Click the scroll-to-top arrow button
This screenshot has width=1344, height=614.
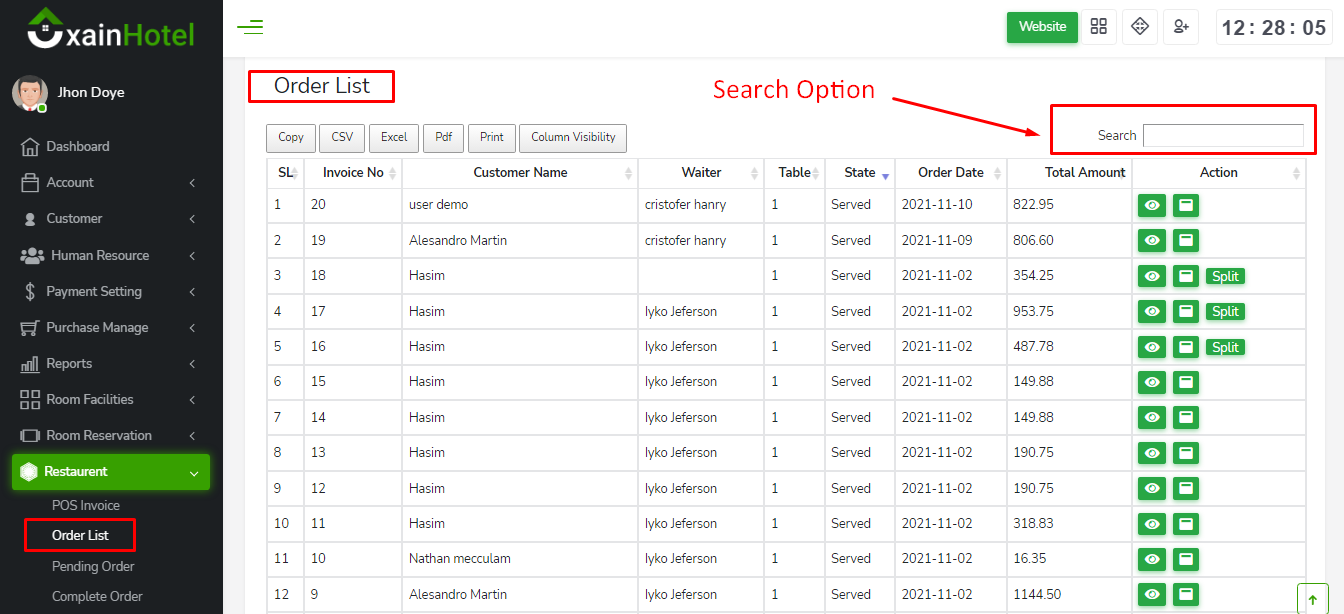tap(1312, 599)
